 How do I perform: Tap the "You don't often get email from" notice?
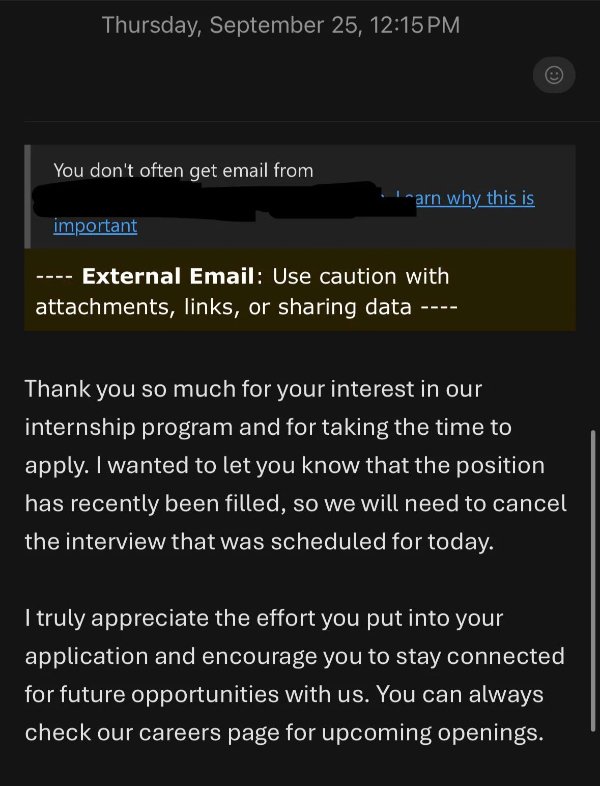click(x=183, y=170)
